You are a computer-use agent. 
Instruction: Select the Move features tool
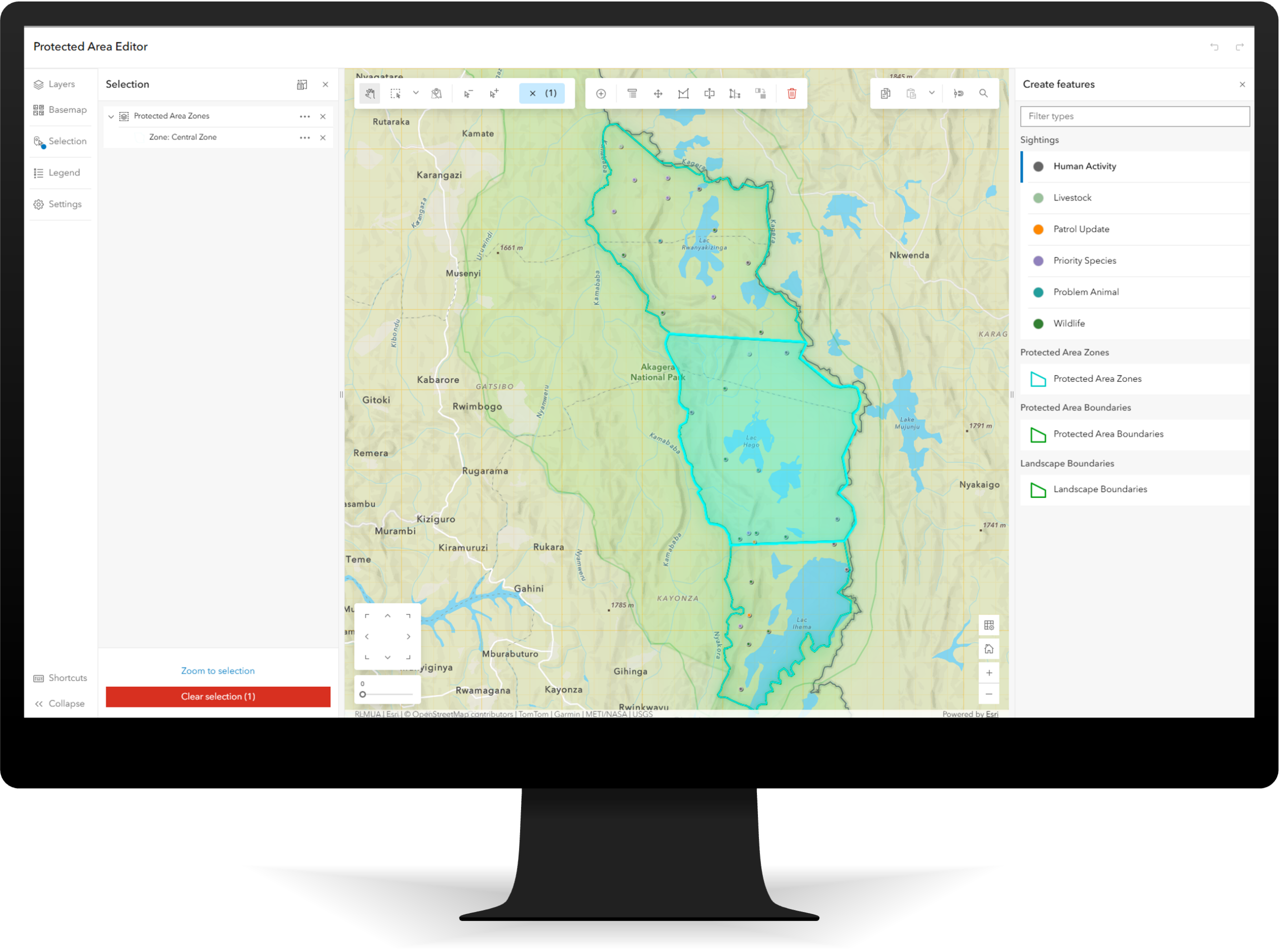(657, 93)
